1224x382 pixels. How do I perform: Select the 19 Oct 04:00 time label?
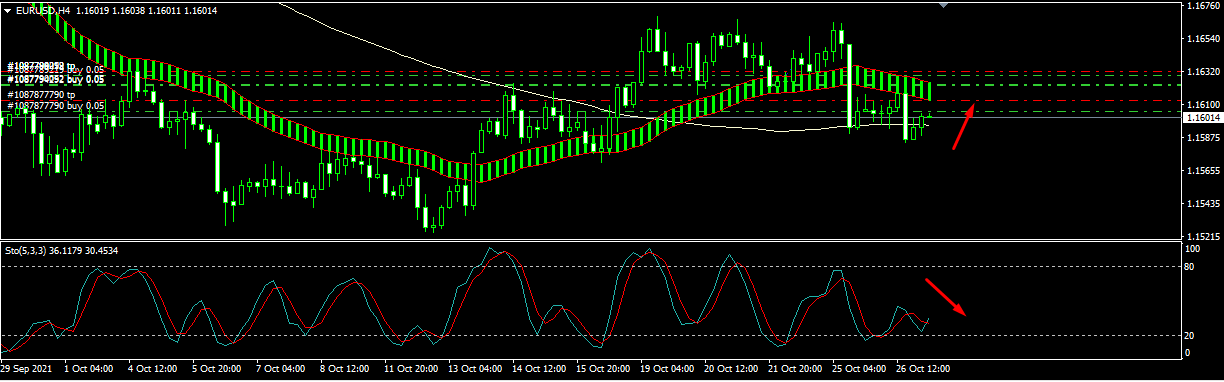(666, 369)
